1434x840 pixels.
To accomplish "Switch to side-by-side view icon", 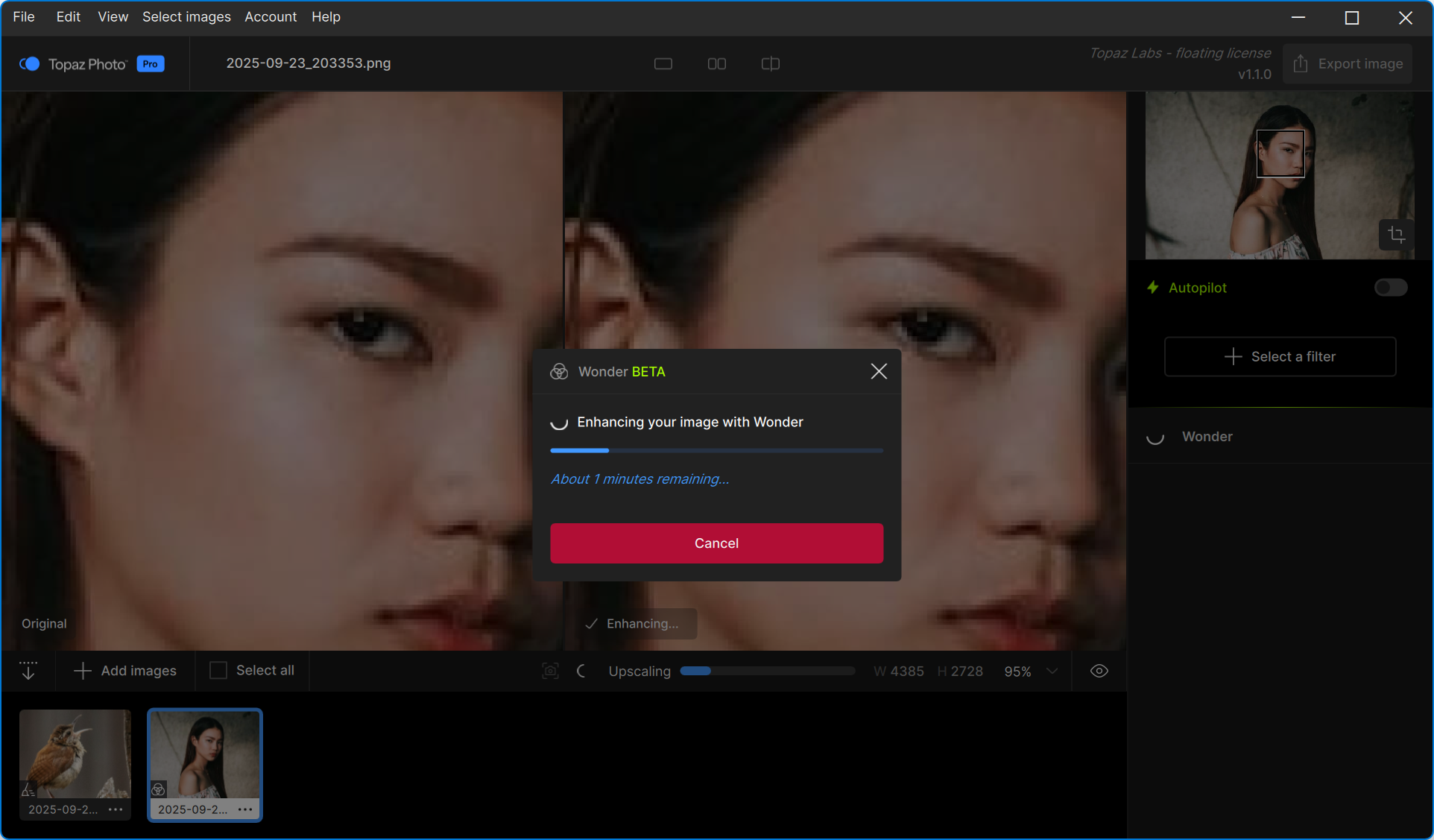I will click(x=717, y=64).
